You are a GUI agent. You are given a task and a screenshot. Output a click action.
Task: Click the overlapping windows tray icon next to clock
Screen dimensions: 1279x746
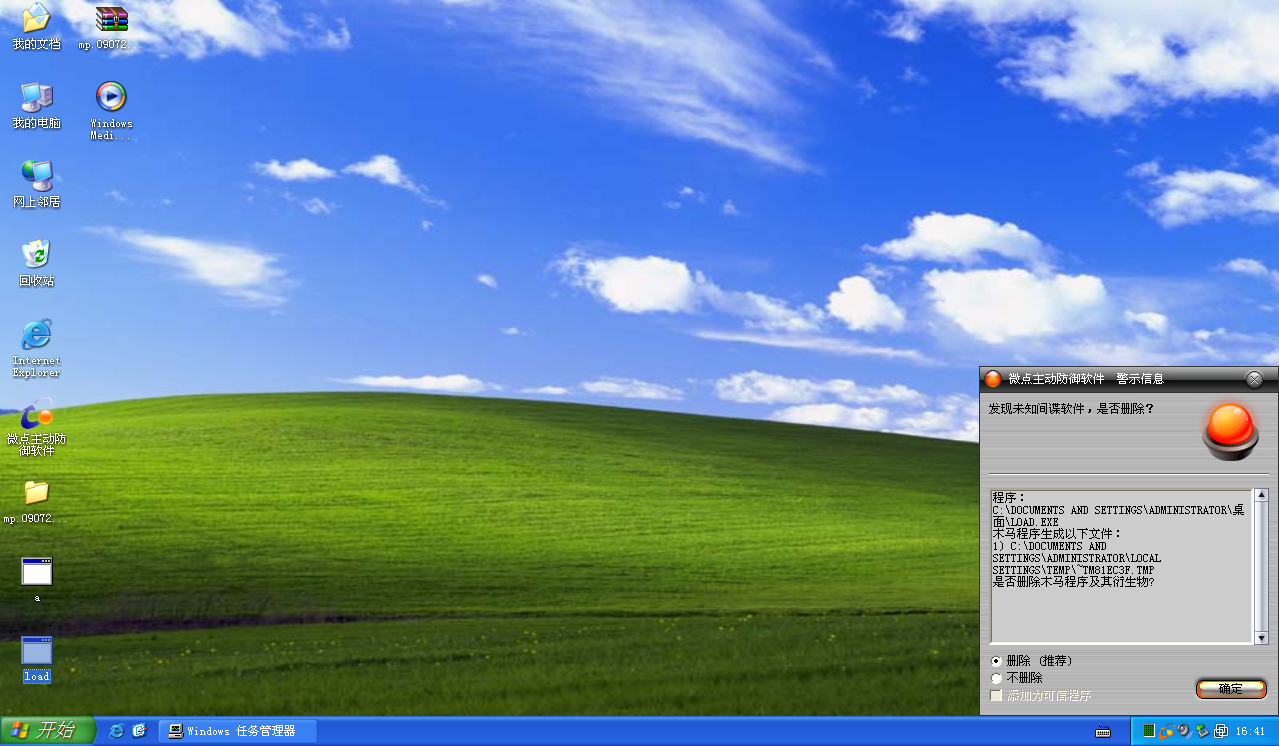click(1221, 731)
